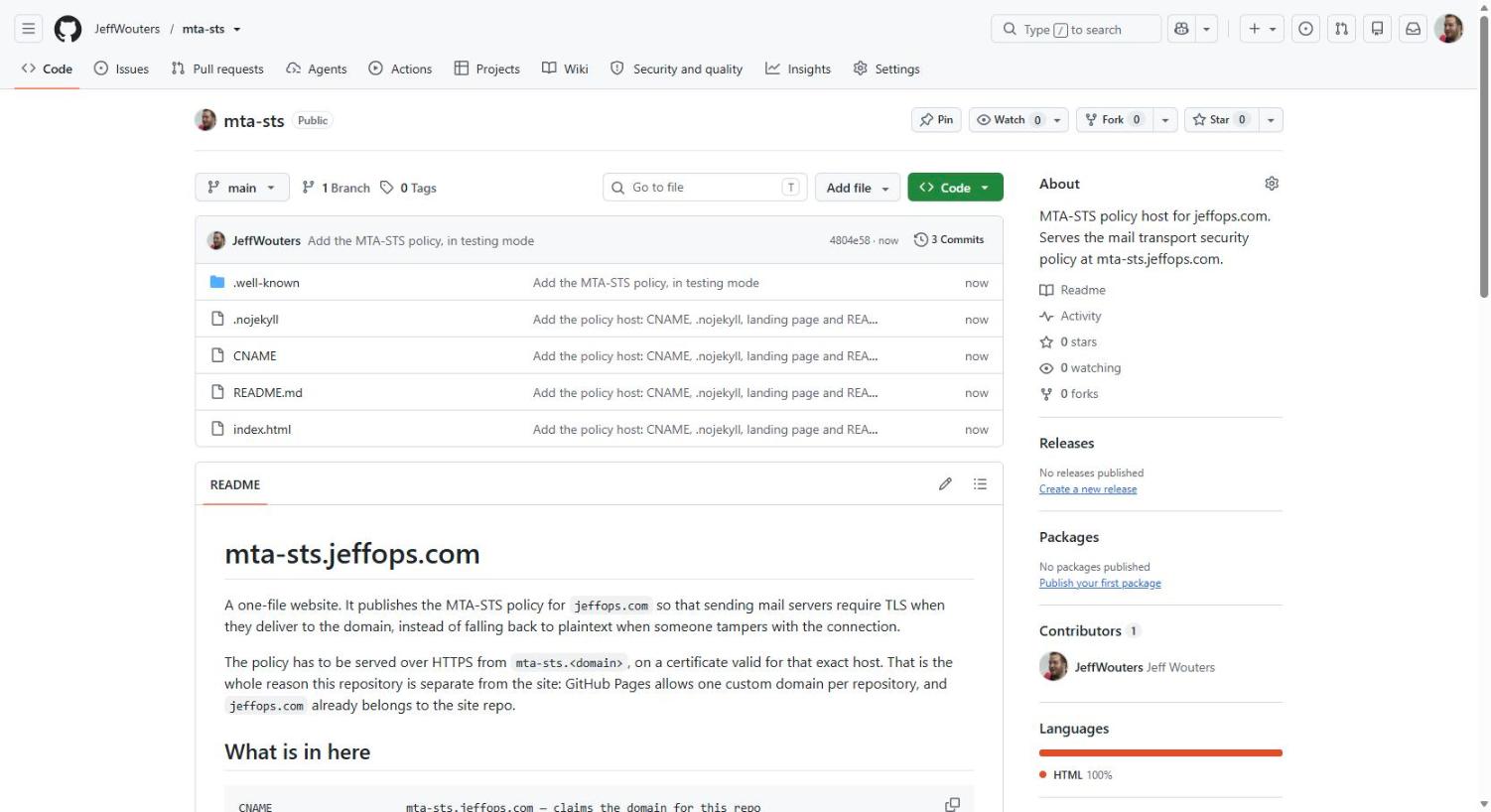
Task: Expand the Copilot dropdown arrow
Action: coord(1207,29)
